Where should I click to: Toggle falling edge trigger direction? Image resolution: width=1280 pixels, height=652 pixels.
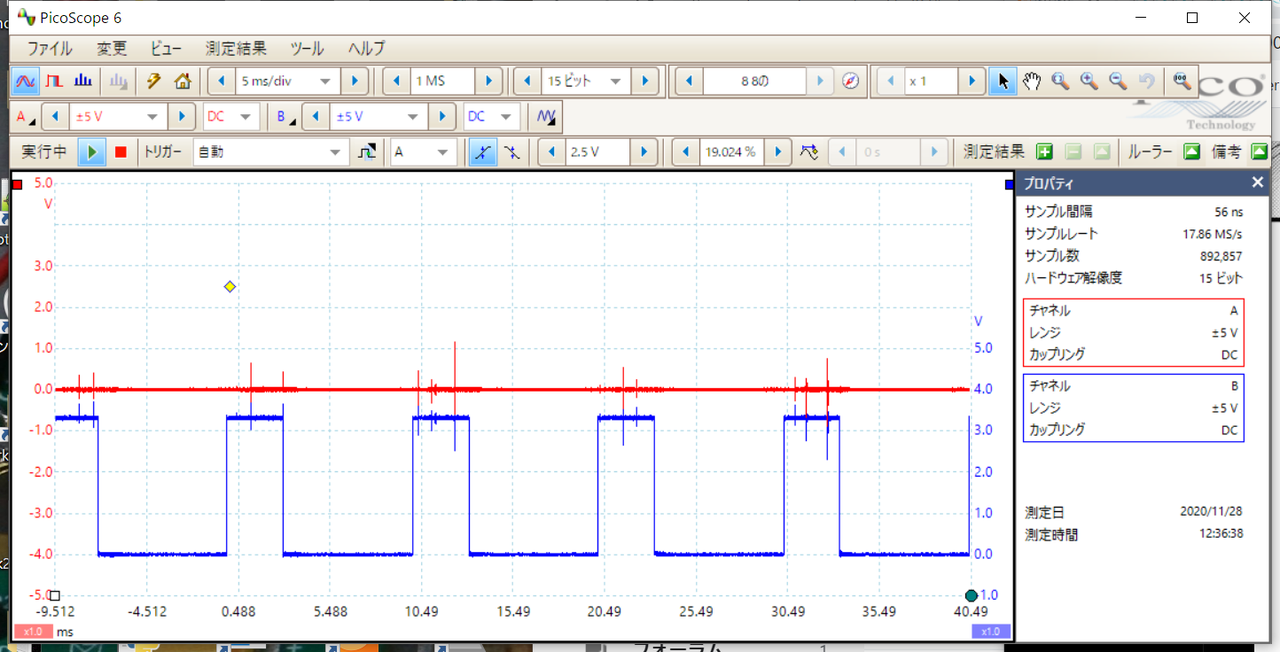512,152
